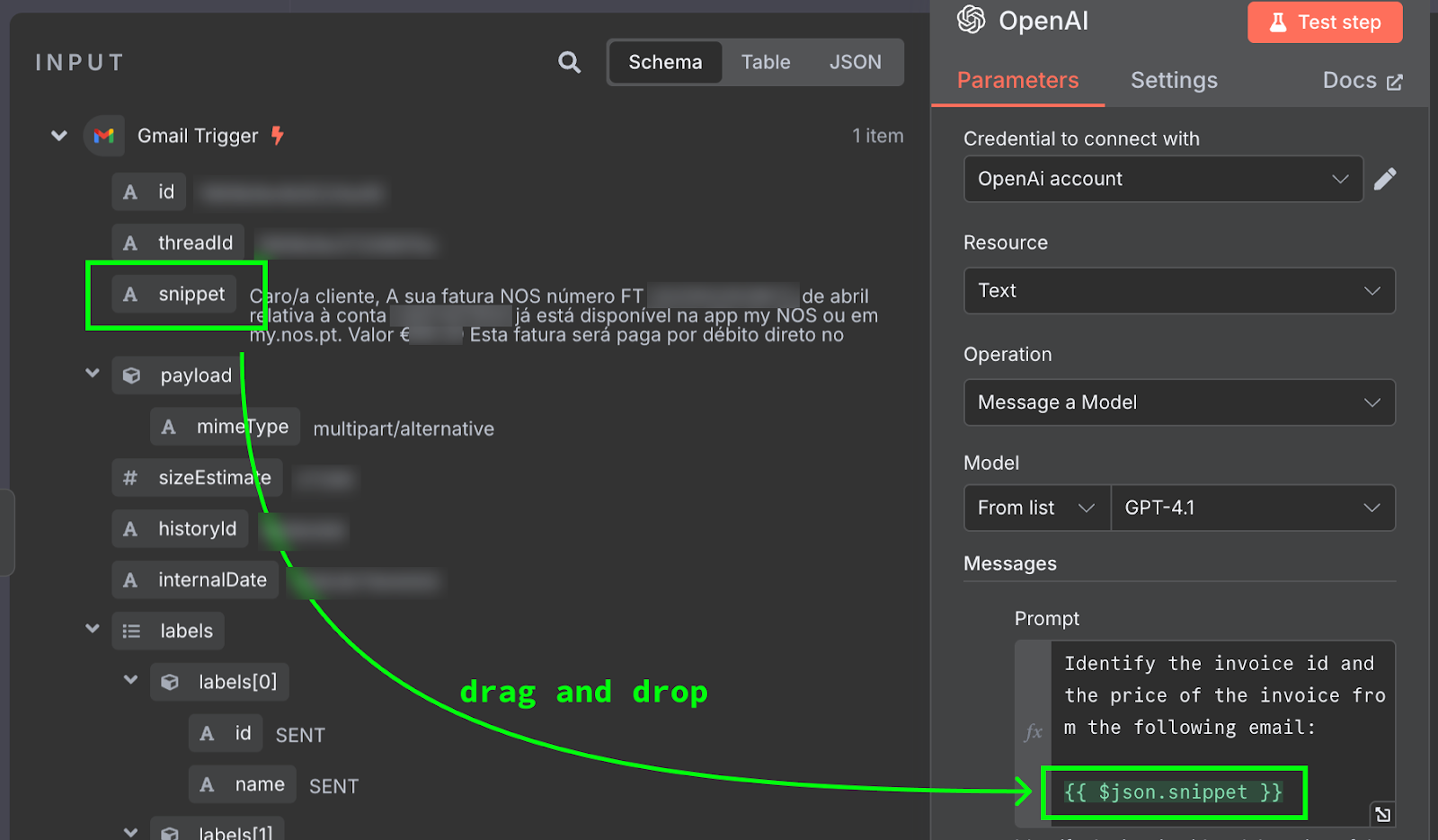Select the threadId field pill
Viewport: 1438px width, 840px height.
[x=178, y=243]
